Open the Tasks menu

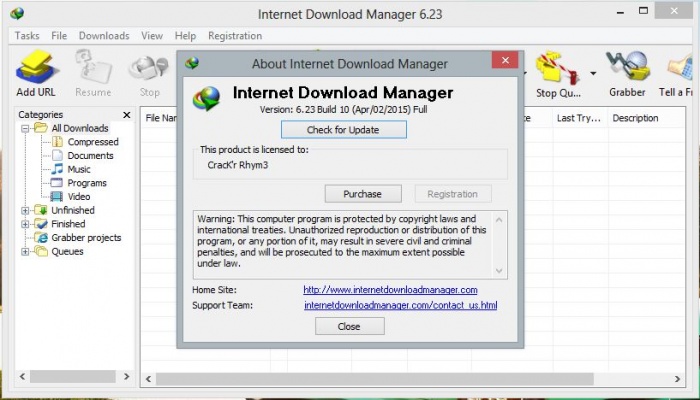tap(27, 36)
